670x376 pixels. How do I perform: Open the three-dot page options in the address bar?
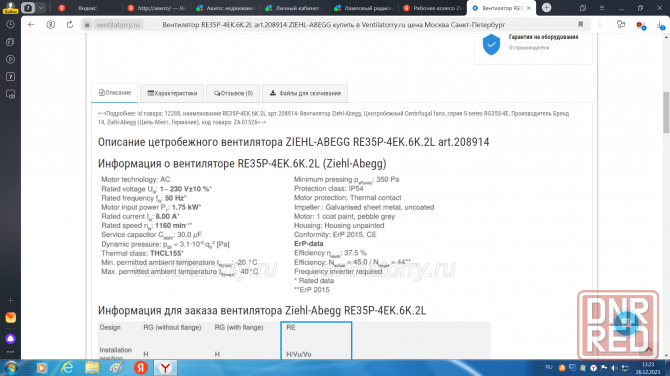point(599,25)
